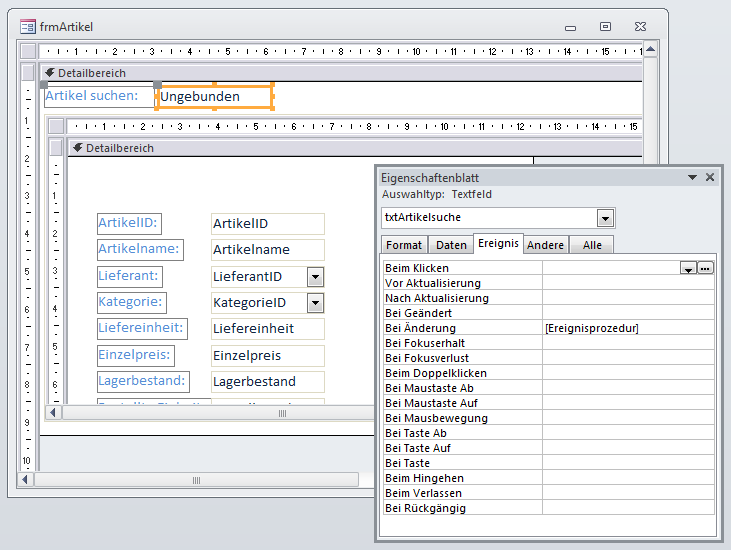731x550 pixels.
Task: Click the form selector square at ruler corner
Action: tap(29, 51)
